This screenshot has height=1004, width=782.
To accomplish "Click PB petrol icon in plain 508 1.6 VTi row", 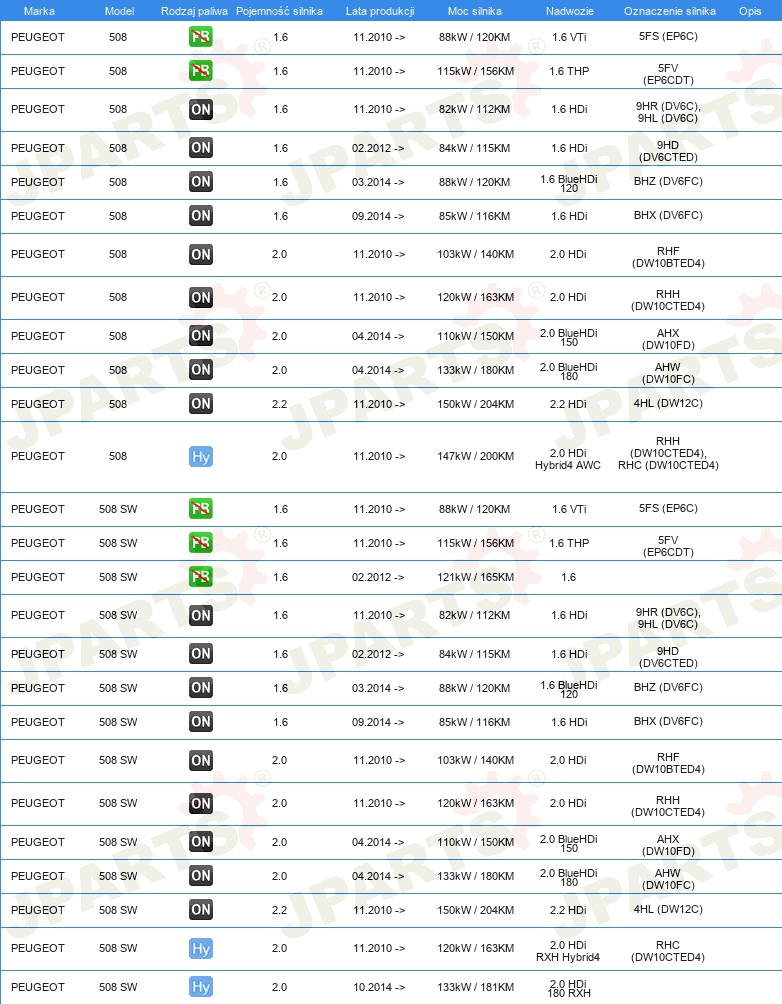I will pyautogui.click(x=200, y=36).
